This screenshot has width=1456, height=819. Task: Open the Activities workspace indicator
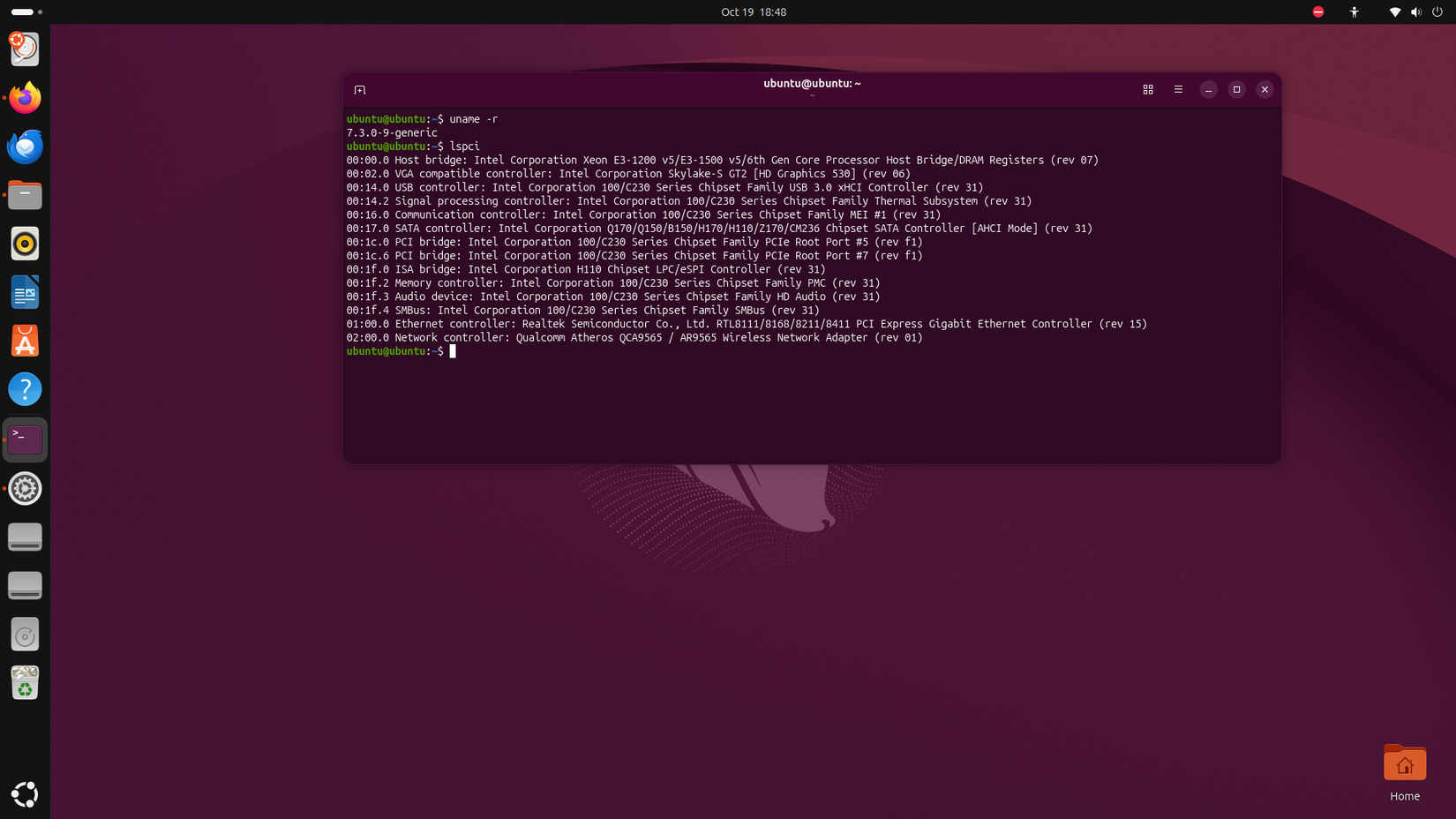click(26, 11)
